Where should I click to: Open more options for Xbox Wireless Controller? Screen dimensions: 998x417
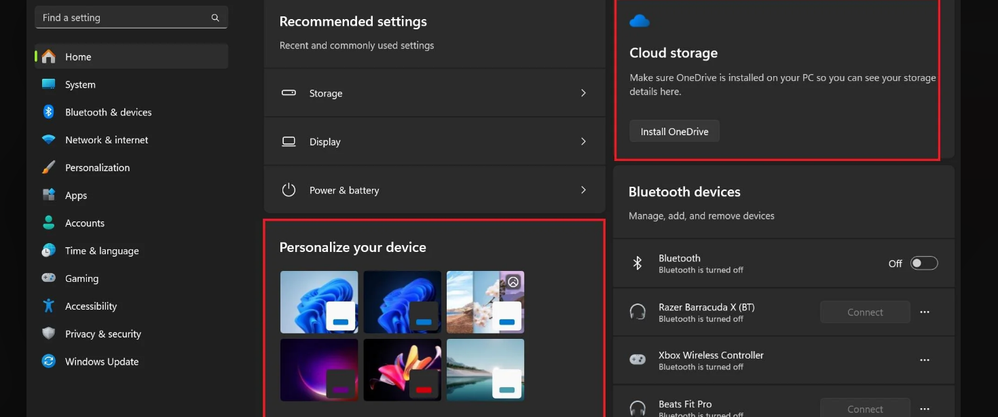tap(925, 360)
